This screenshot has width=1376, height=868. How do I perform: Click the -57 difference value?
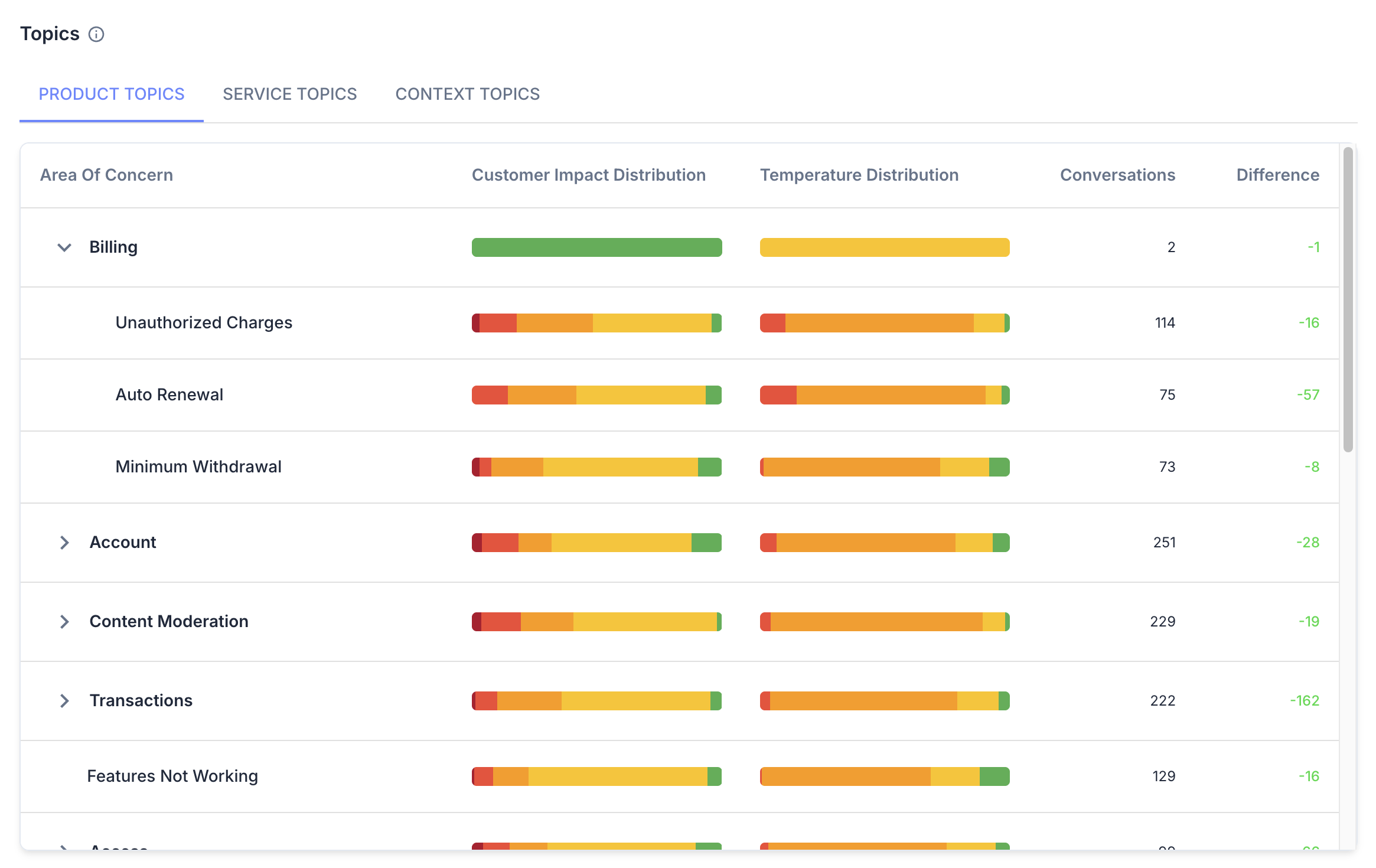[x=1307, y=394]
